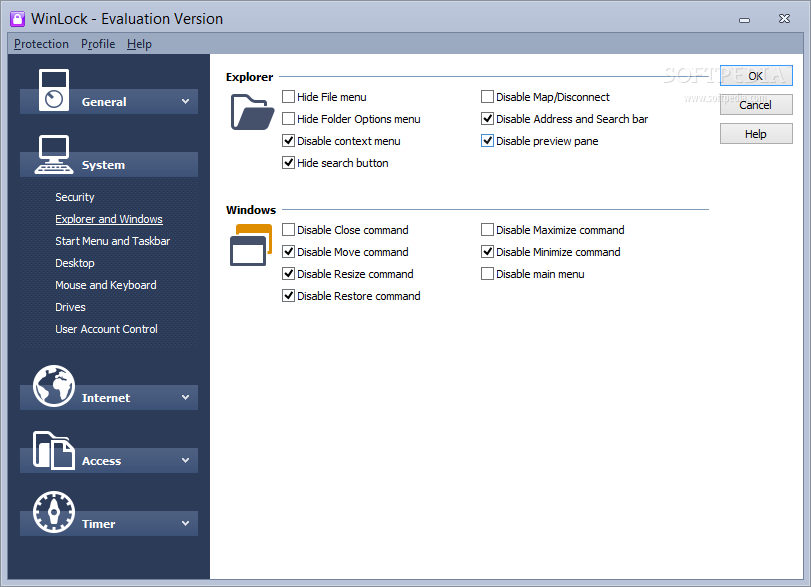
Task: Expand the General section chevron
Action: point(185,101)
